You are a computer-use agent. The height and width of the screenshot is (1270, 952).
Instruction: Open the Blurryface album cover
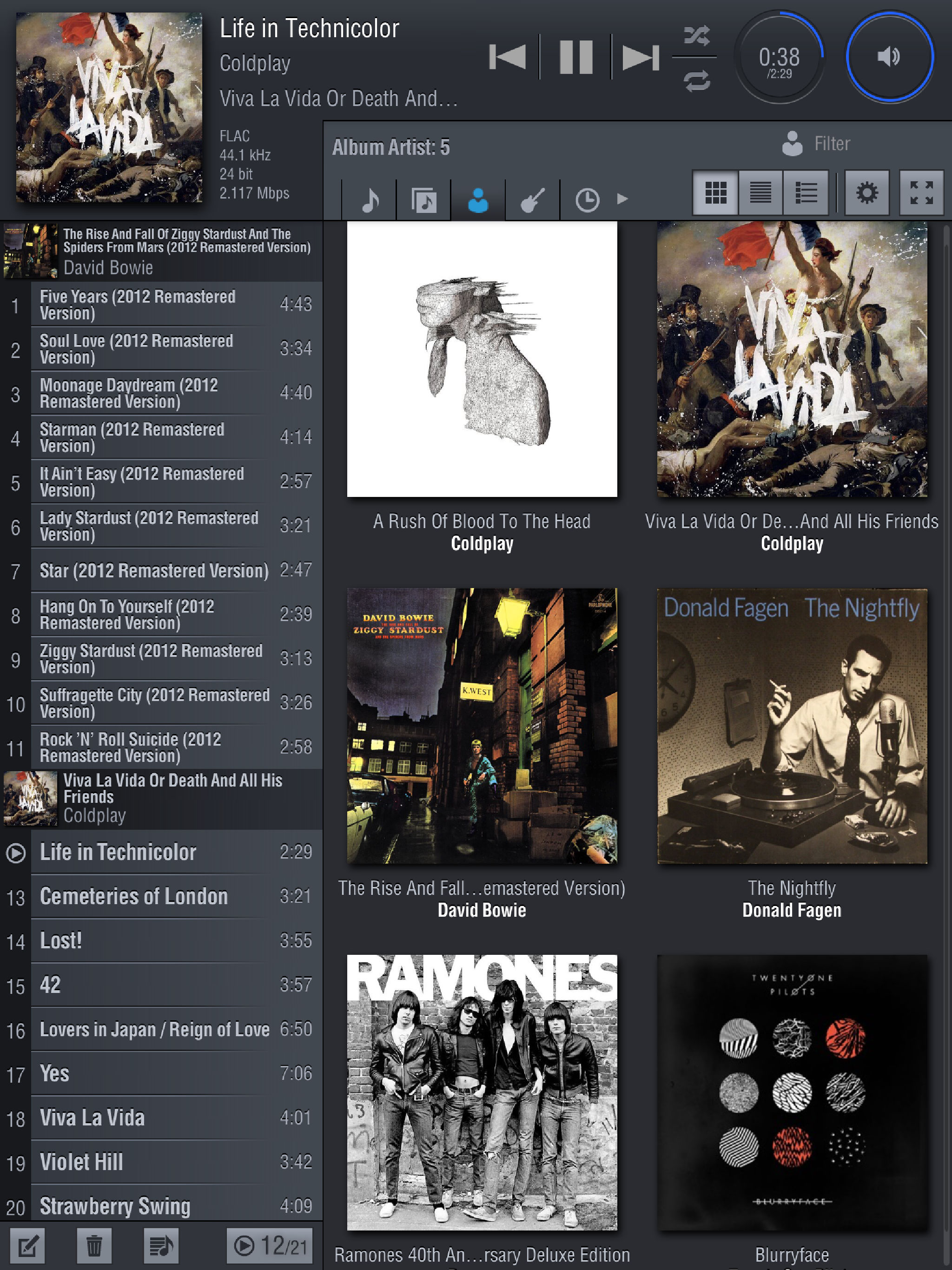pos(792,1092)
